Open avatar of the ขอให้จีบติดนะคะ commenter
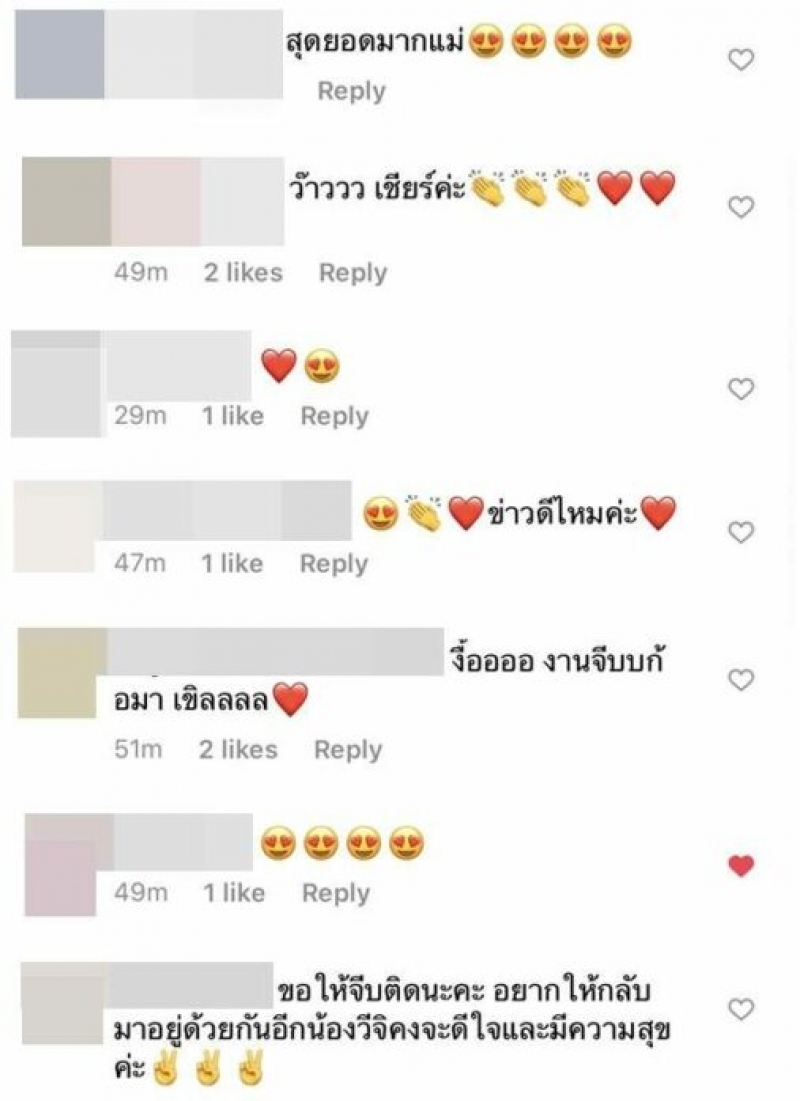This screenshot has height=1101, width=800. point(63,1004)
